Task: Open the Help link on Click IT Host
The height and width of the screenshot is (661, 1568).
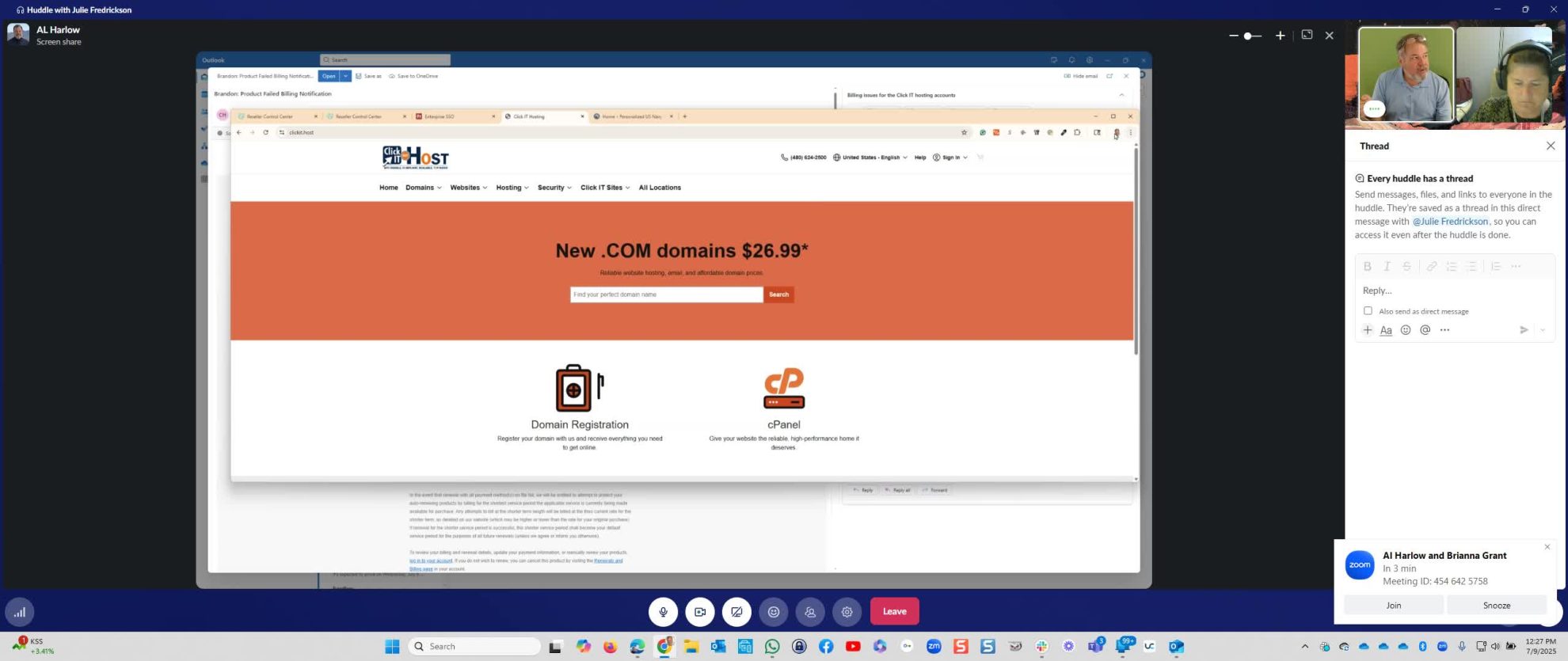Action: [x=920, y=158]
